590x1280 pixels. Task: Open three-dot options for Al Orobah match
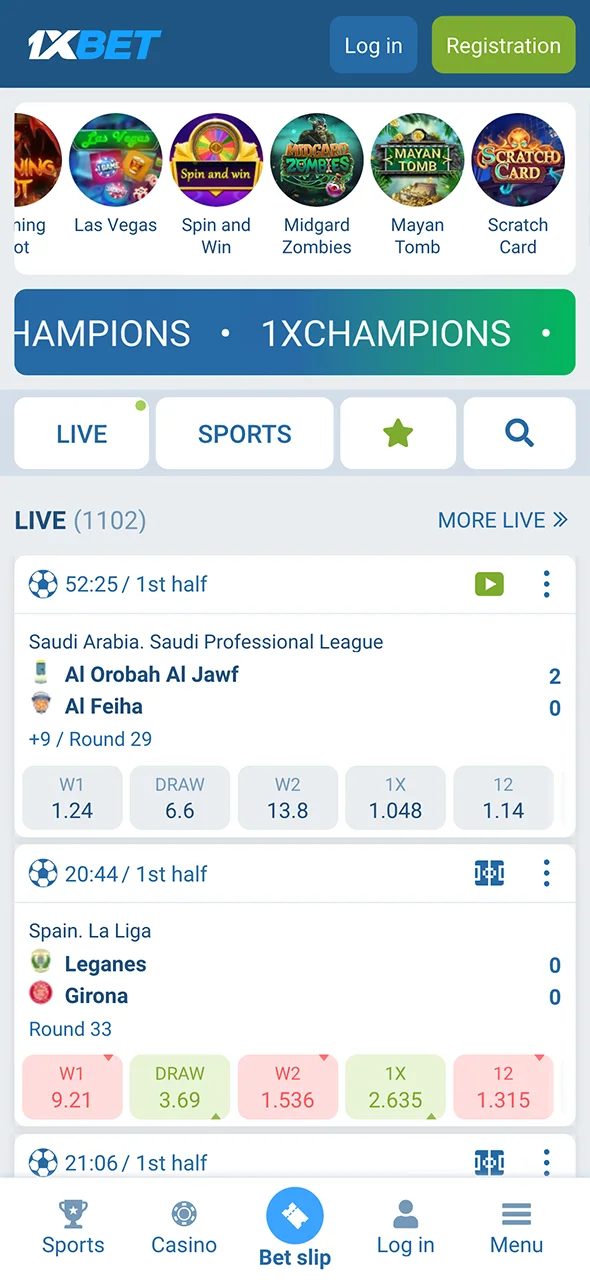click(546, 584)
